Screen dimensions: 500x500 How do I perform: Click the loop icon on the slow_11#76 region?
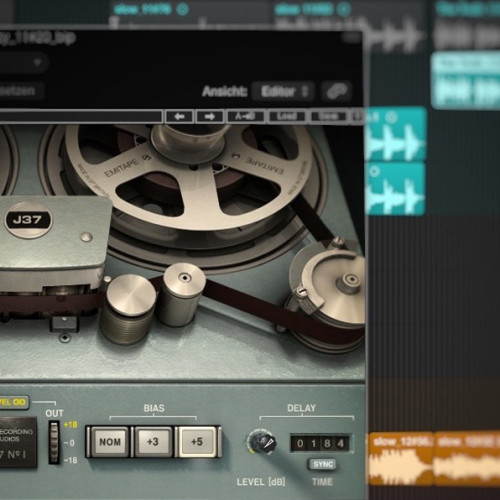pyautogui.click(x=182, y=9)
